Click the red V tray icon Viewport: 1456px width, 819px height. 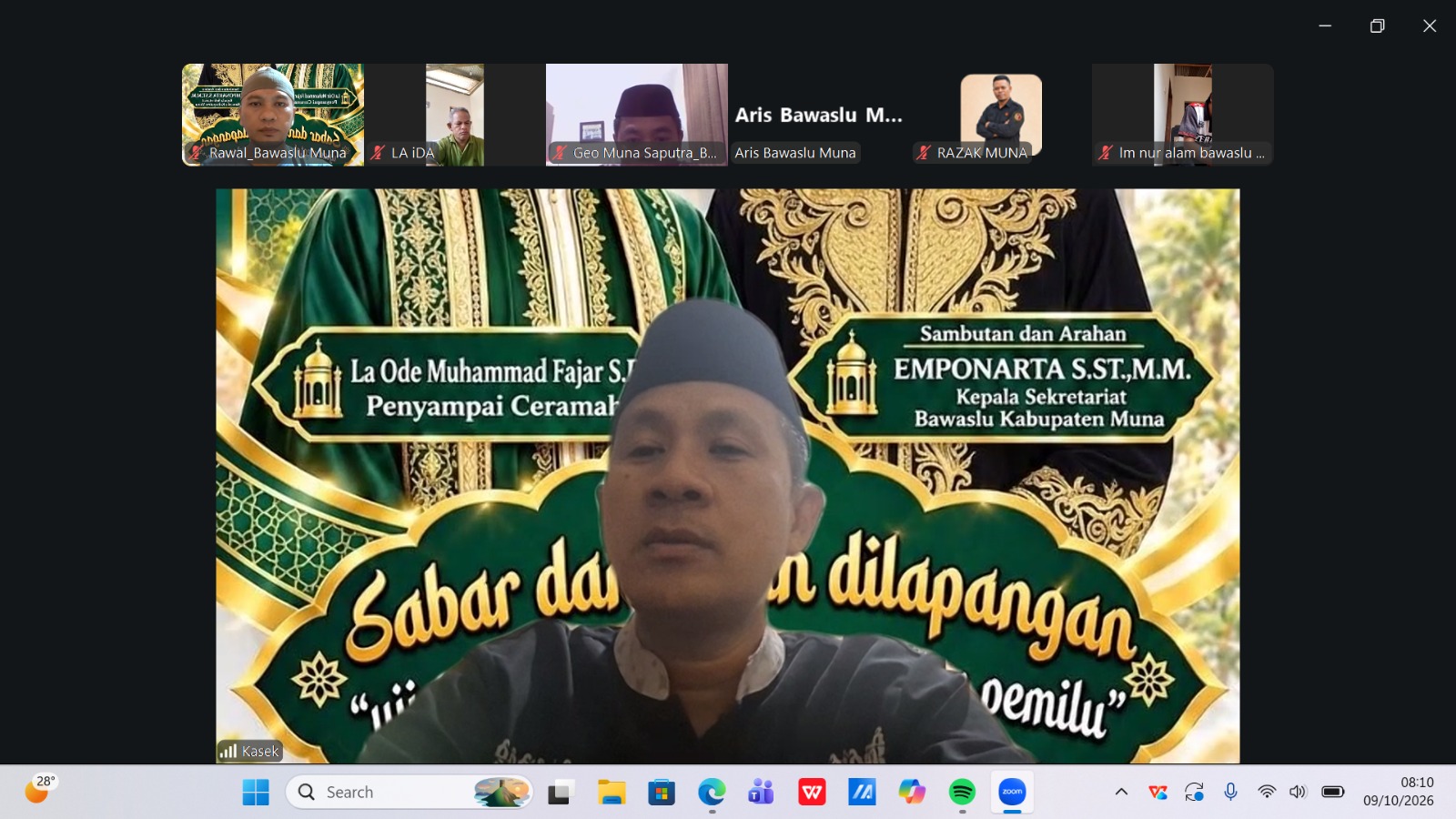point(1158,793)
